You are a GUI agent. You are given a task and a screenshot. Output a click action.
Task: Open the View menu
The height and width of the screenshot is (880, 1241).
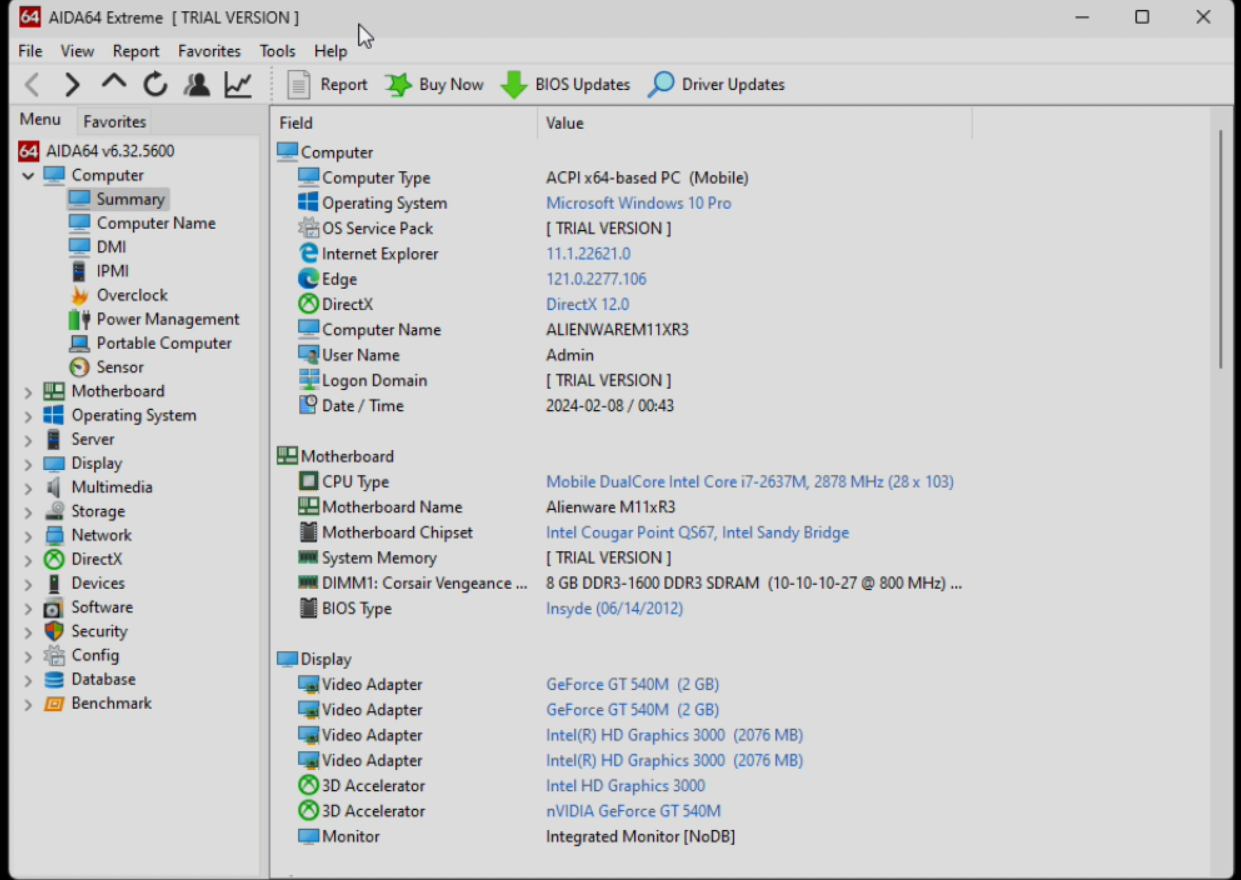(x=77, y=51)
